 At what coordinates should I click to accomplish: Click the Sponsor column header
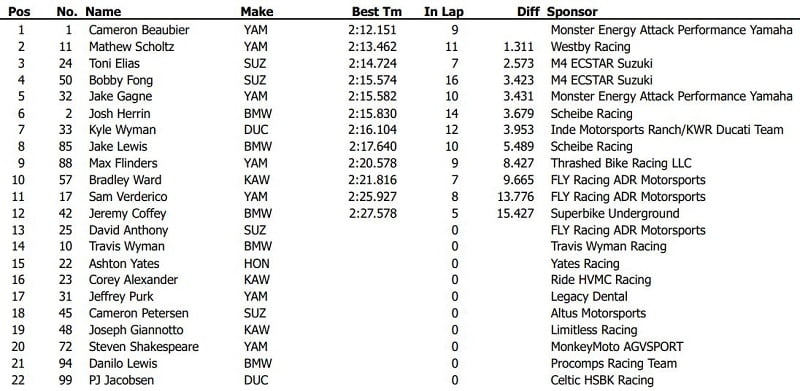[572, 12]
